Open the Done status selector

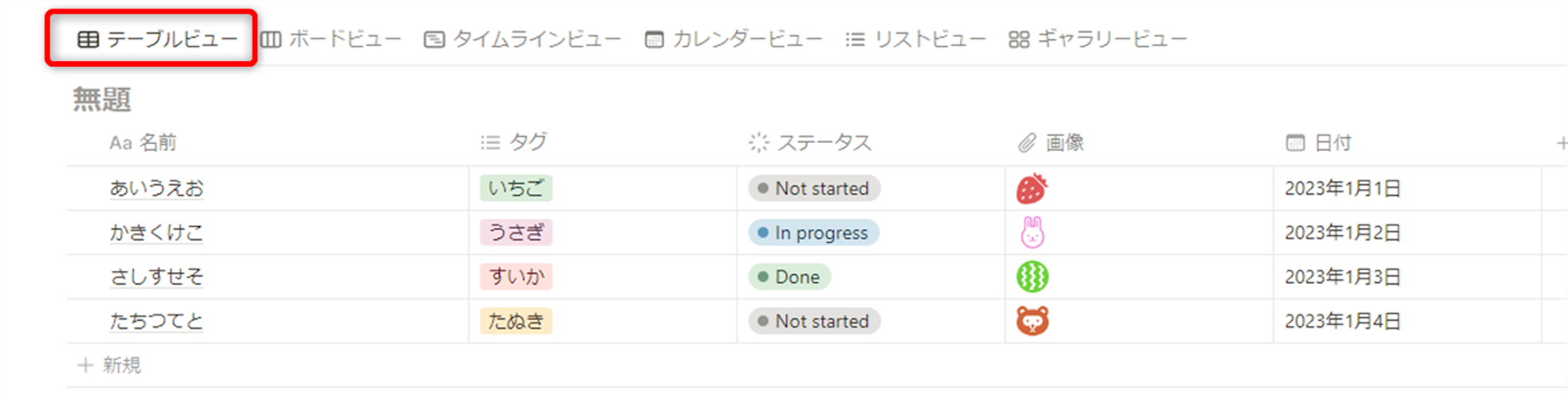point(789,277)
